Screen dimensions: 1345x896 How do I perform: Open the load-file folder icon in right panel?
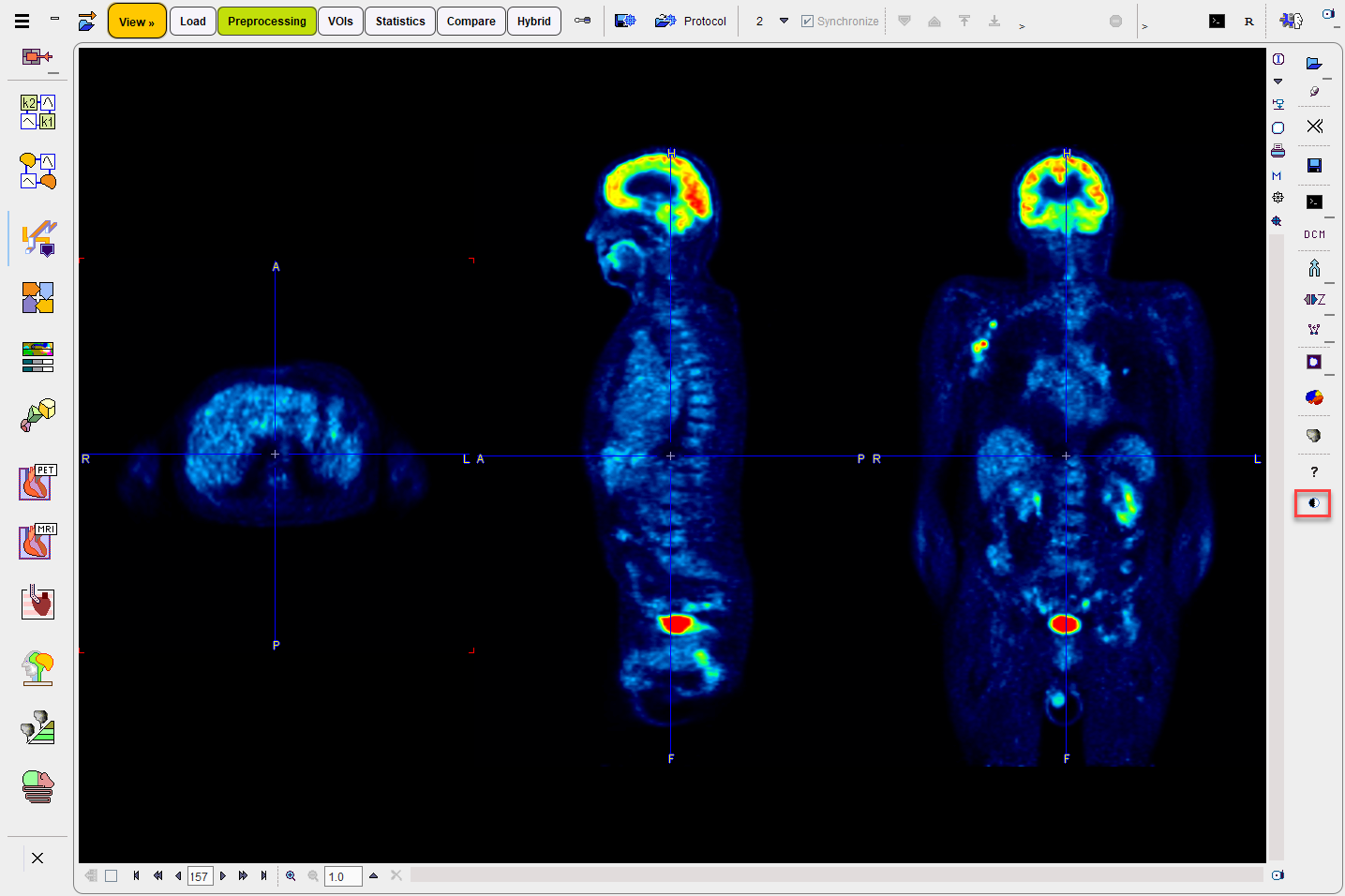coord(1314,63)
